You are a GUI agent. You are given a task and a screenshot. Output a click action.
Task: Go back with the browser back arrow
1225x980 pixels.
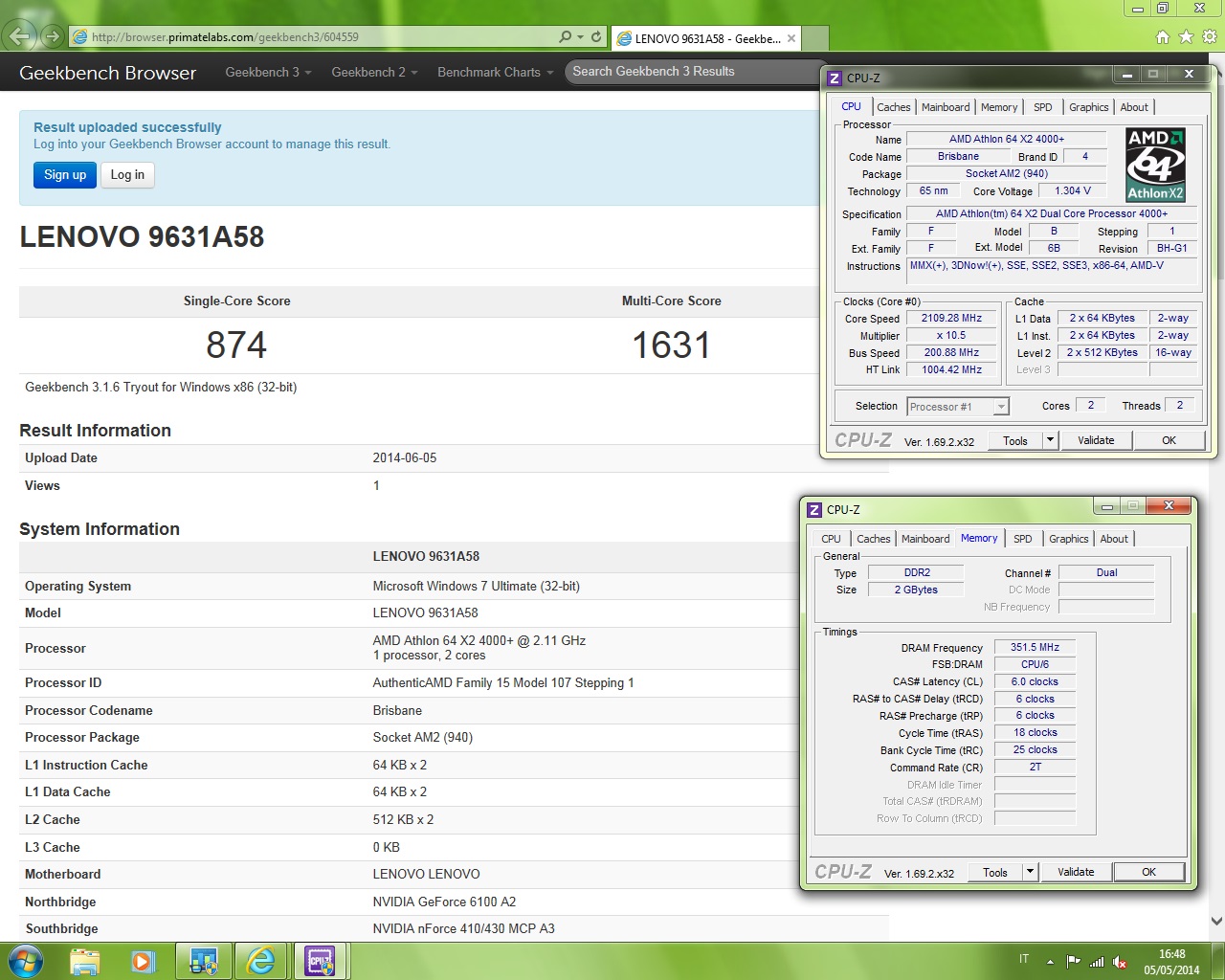(20, 36)
